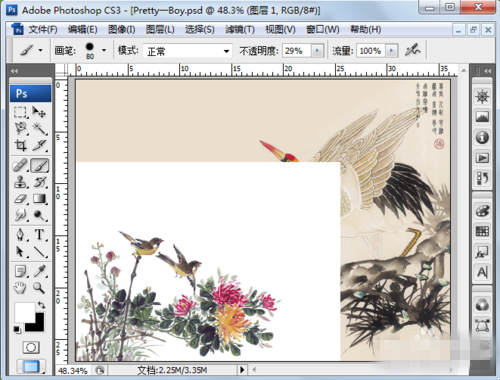Open the 视图(V) menu
Image resolution: width=500 pixels, height=380 pixels.
tap(280, 30)
